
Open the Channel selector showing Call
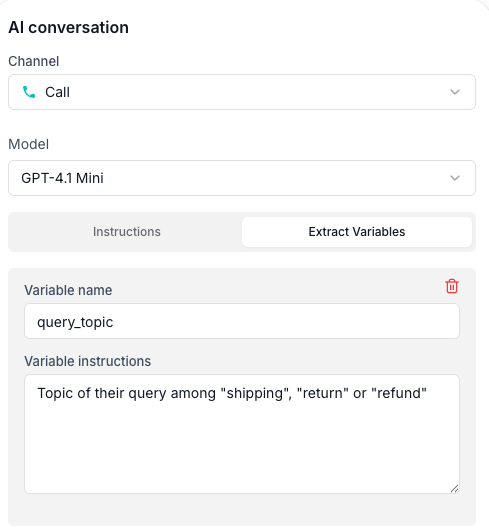click(242, 92)
